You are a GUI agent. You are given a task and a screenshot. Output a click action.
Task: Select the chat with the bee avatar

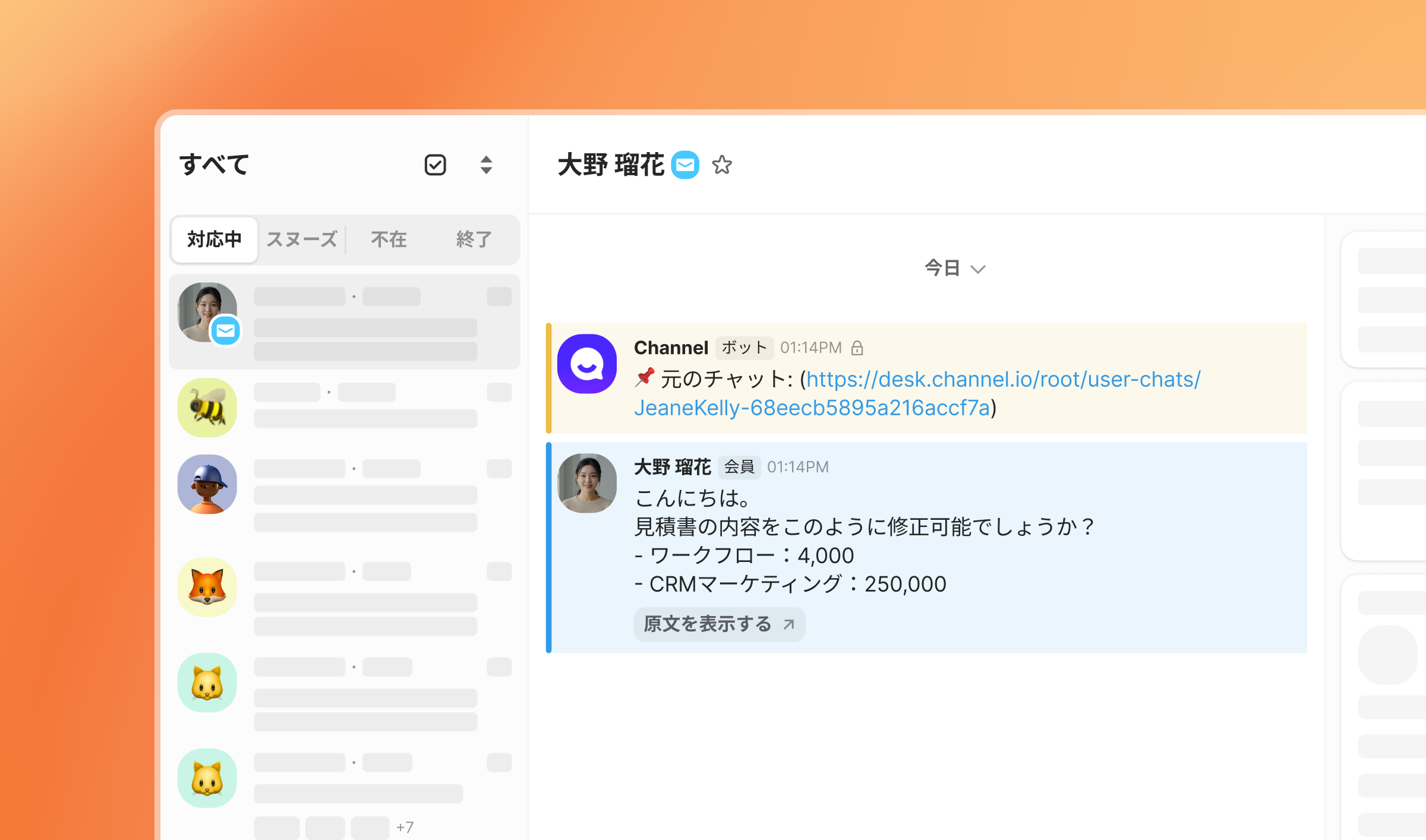[x=345, y=408]
